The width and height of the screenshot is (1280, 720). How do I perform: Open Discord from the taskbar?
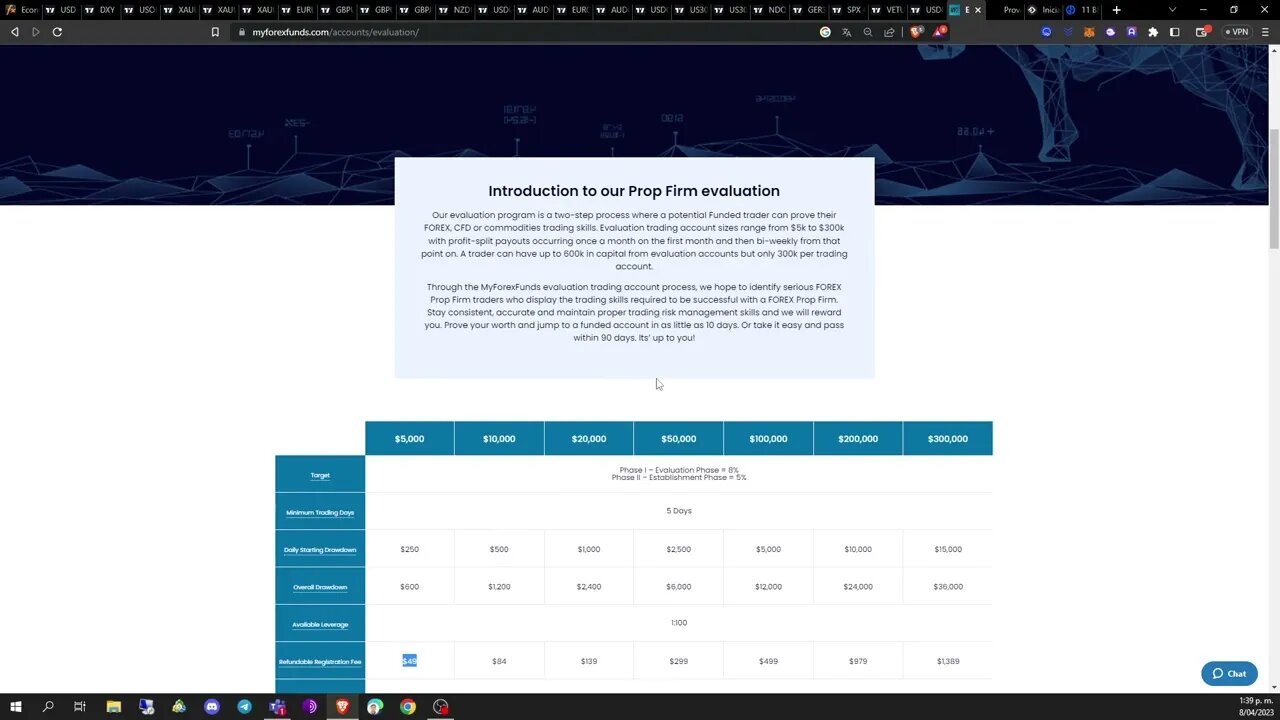point(212,707)
